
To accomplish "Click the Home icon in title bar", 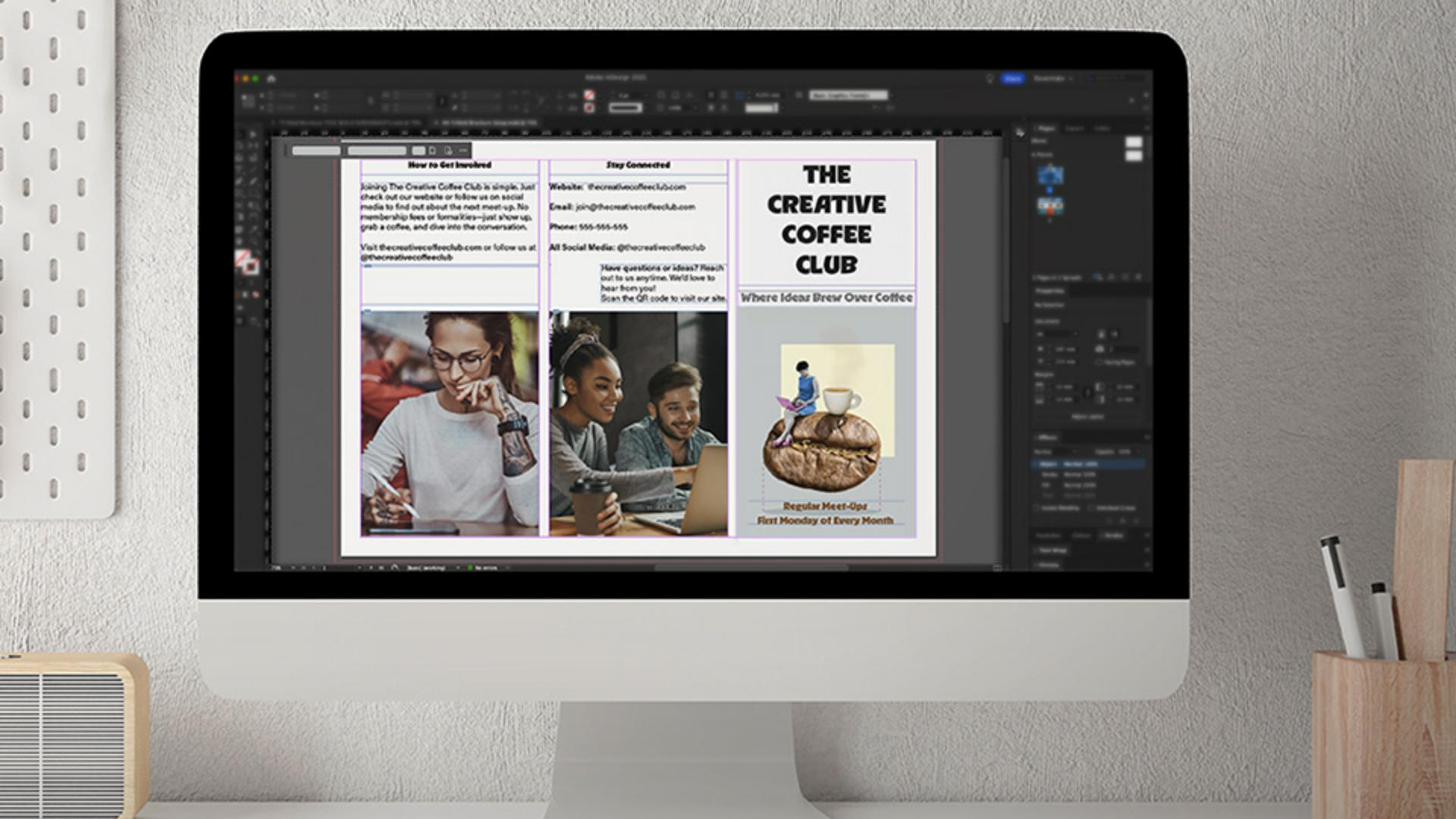I will pos(271,78).
